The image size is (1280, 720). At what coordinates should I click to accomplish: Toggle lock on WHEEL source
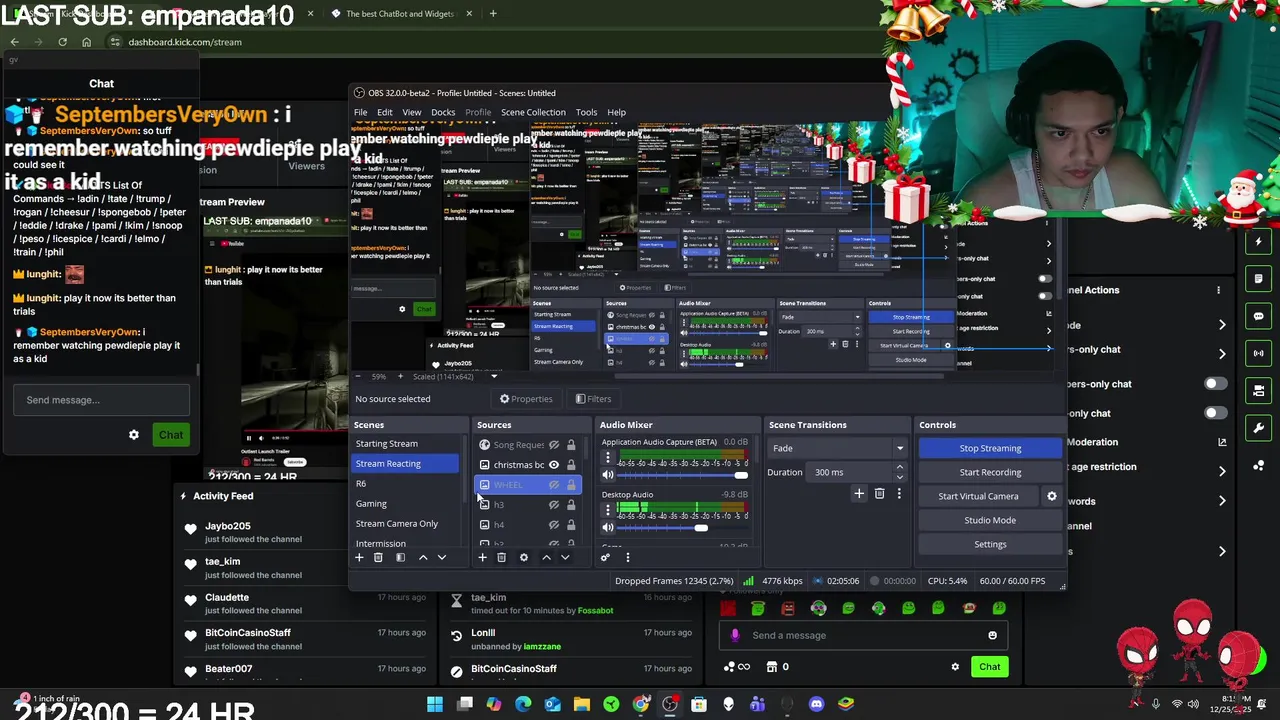pos(571,485)
